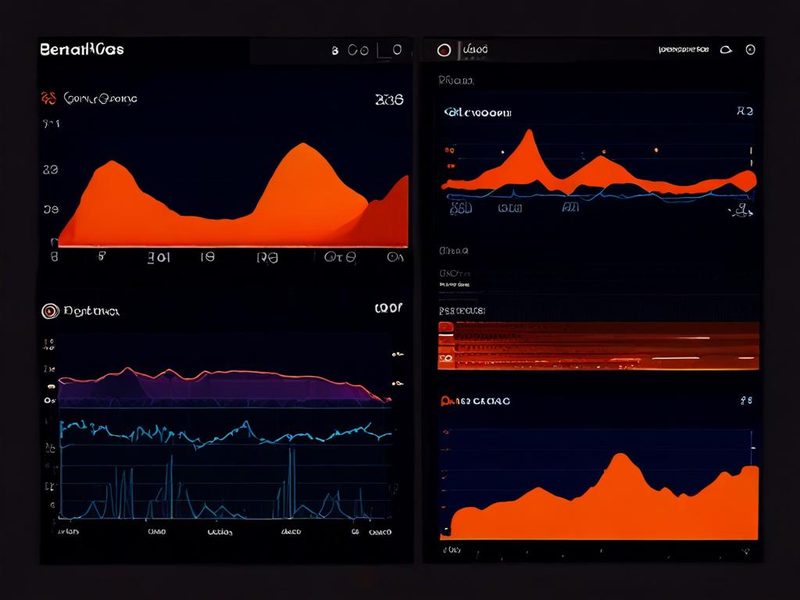The image size is (800, 600).
Task: Click the red icon beside the first chart title
Action: click(x=48, y=98)
